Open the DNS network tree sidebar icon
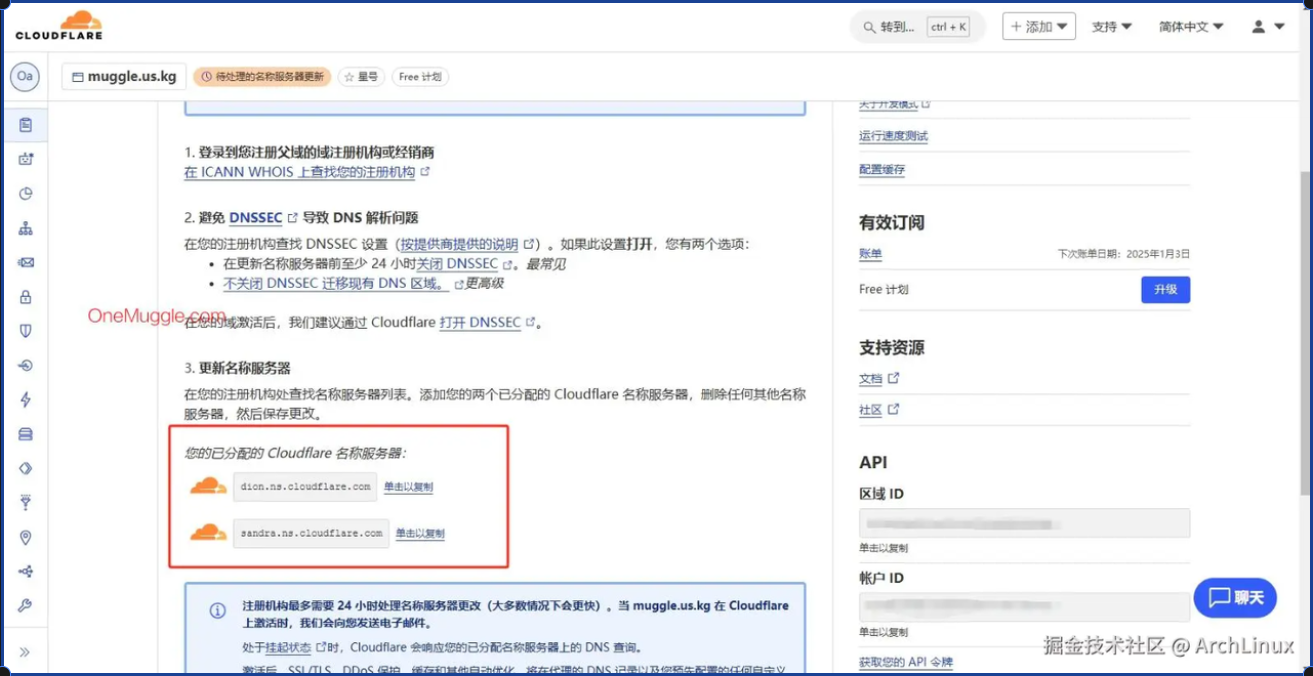 pyautogui.click(x=25, y=229)
